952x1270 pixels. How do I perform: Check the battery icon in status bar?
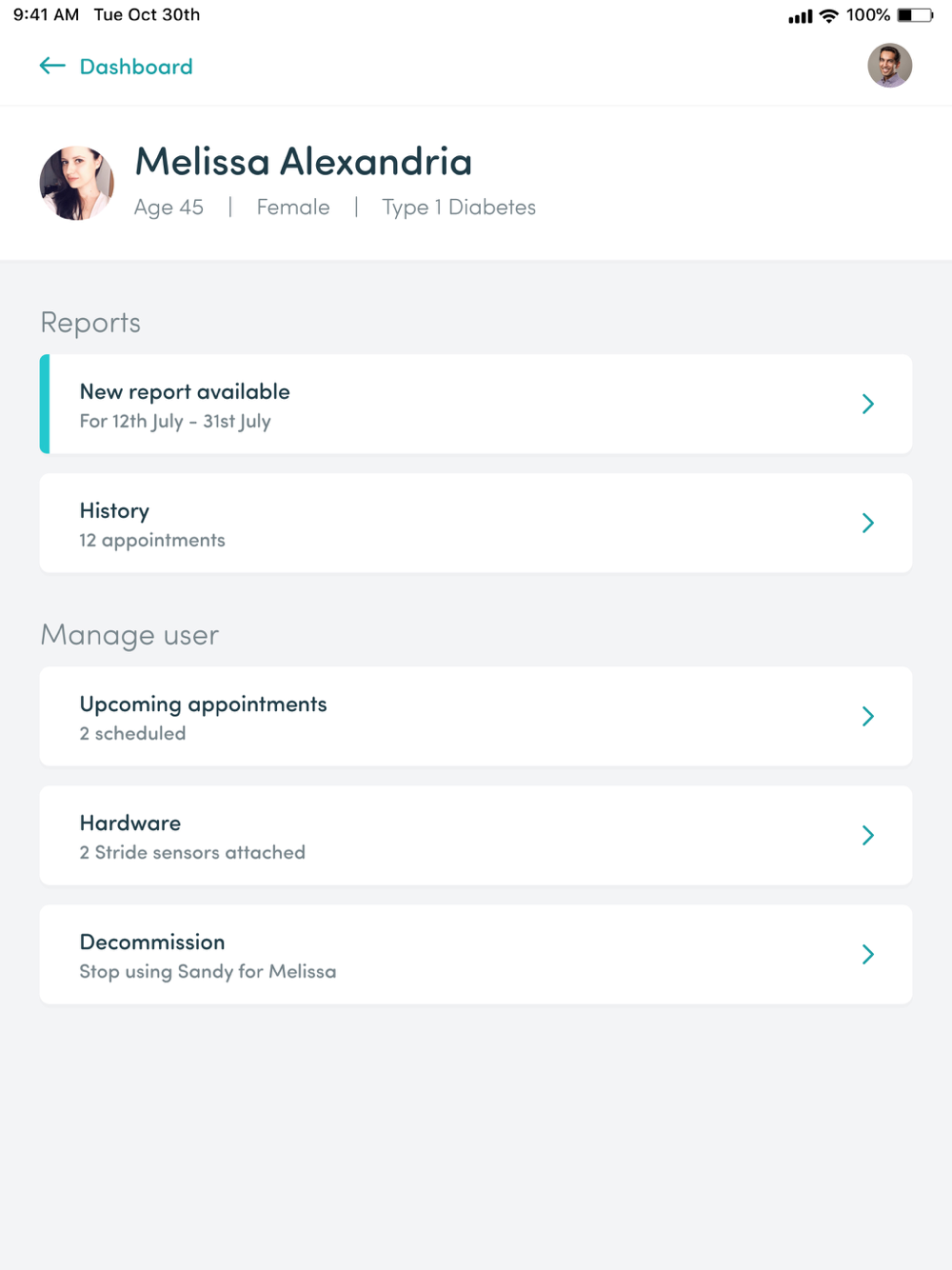[915, 15]
